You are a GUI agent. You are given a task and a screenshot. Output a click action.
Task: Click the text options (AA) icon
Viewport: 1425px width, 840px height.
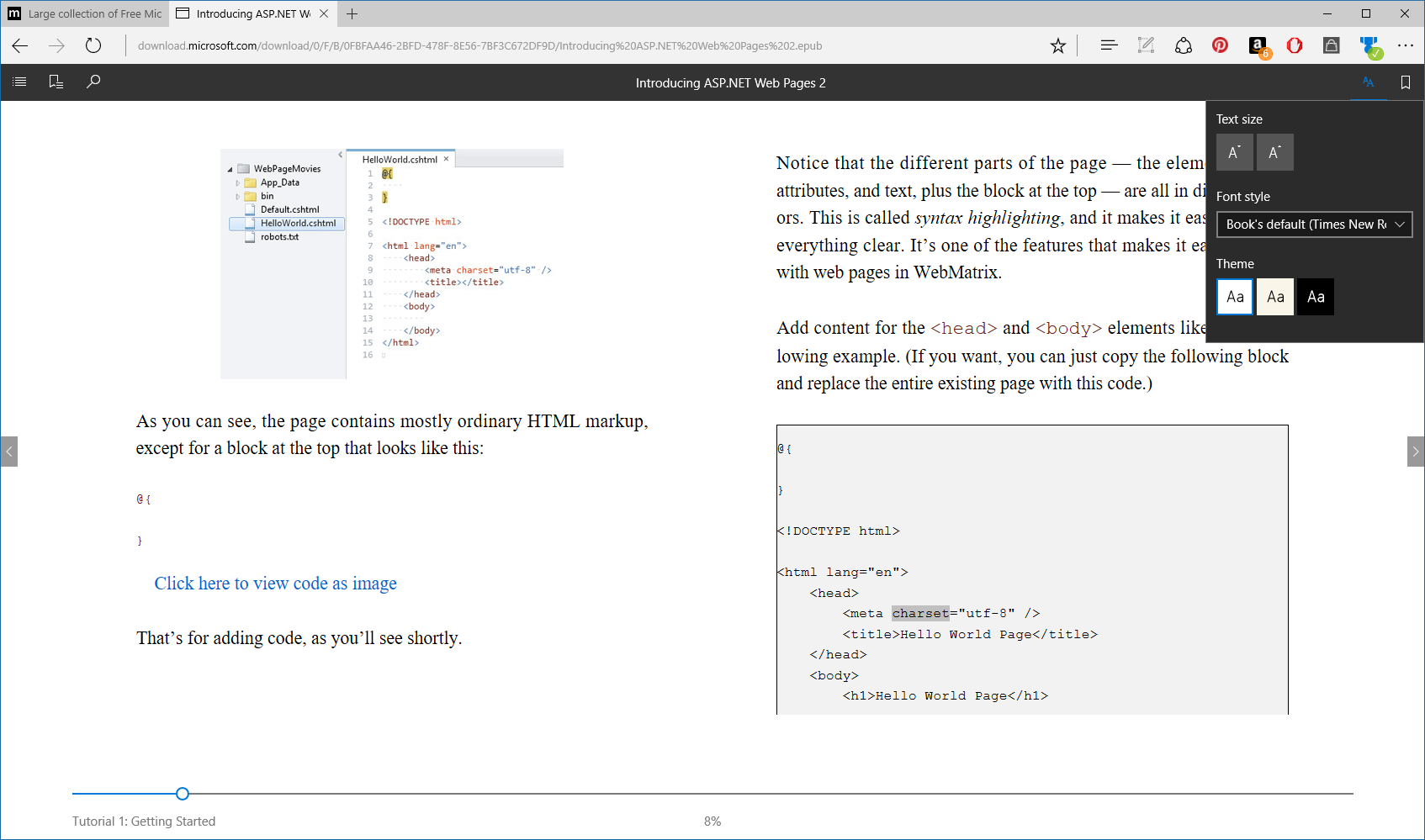pyautogui.click(x=1367, y=82)
